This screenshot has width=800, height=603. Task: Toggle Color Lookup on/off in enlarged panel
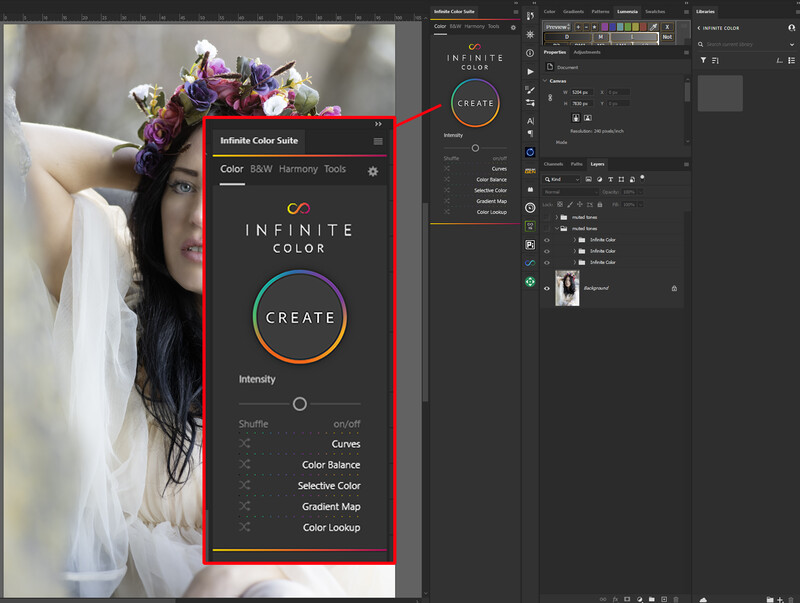pos(332,527)
